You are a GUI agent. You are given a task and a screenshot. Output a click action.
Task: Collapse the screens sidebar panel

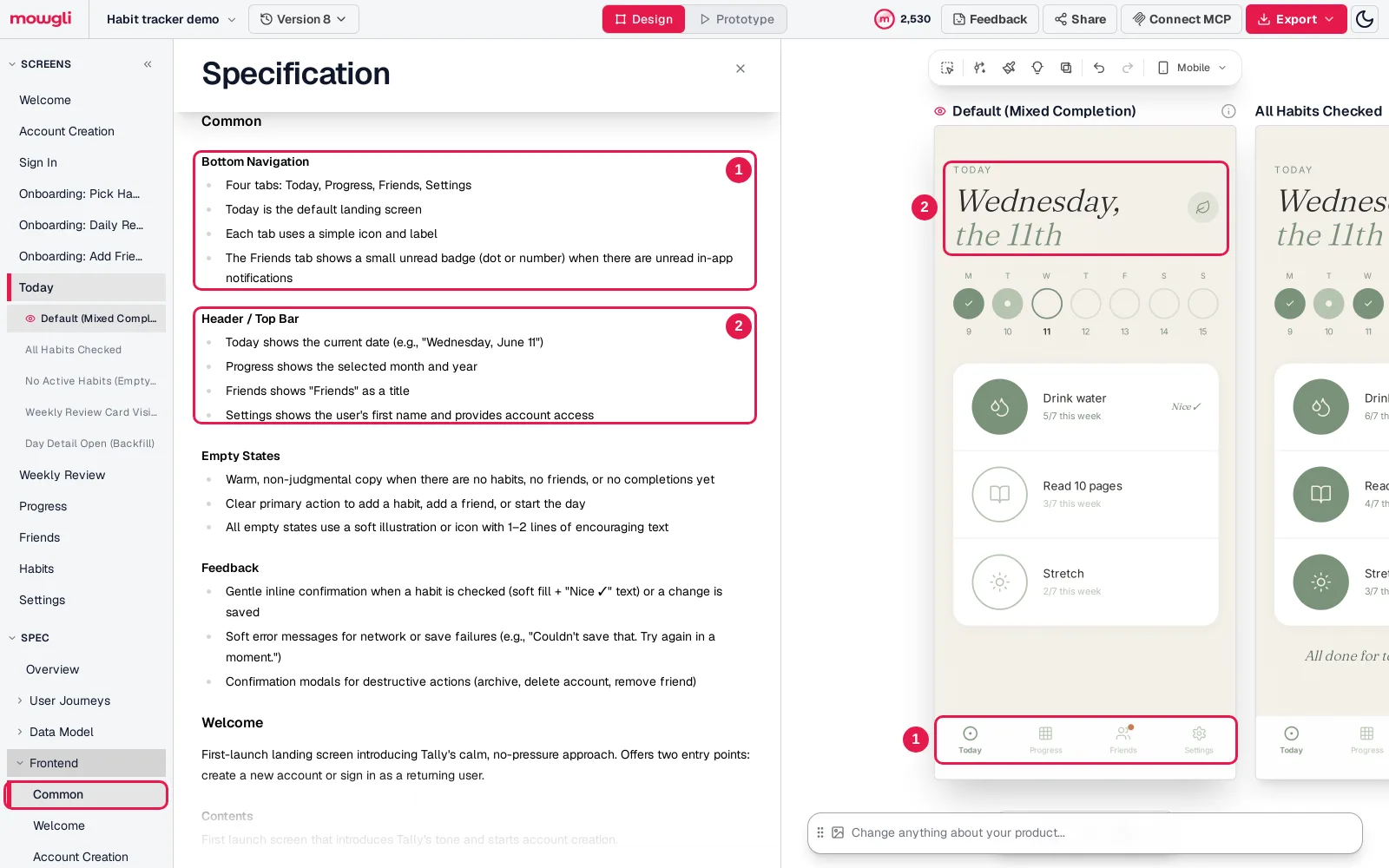pos(148,64)
